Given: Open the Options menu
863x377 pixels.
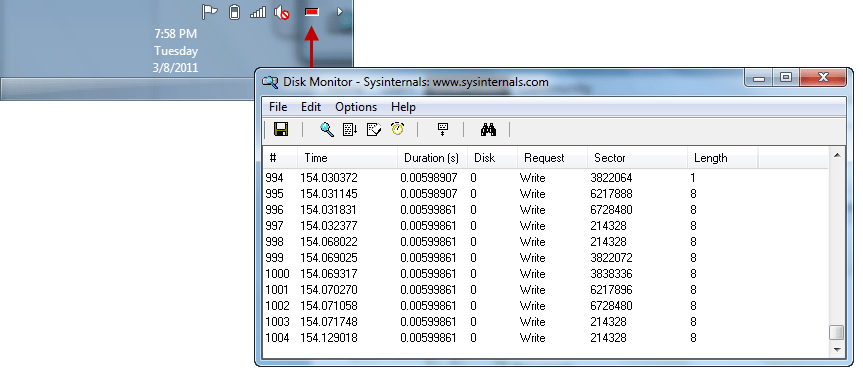Looking at the screenshot, I should point(356,107).
